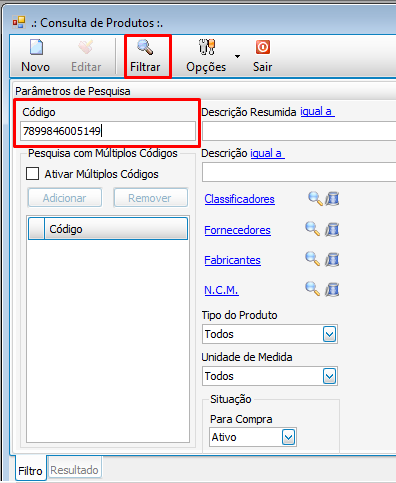Expand the Opções dropdown arrow
396x483 pixels.
pyautogui.click(x=237, y=56)
